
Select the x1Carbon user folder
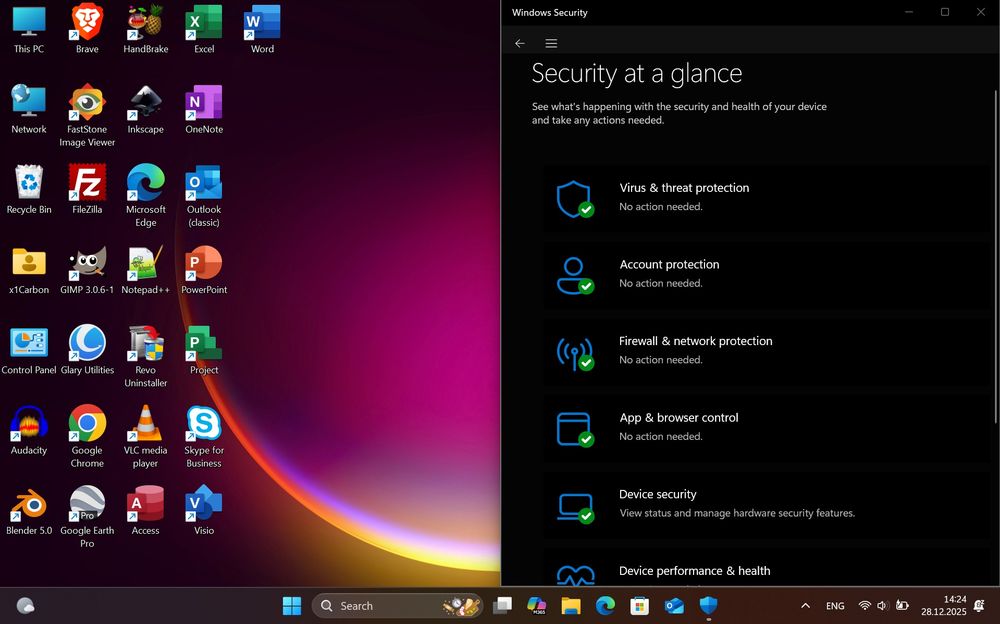pos(29,270)
